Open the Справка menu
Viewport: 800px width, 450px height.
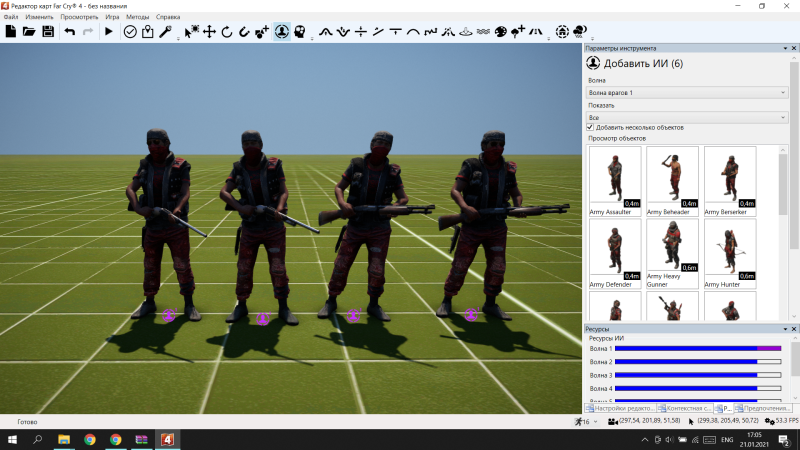168,17
